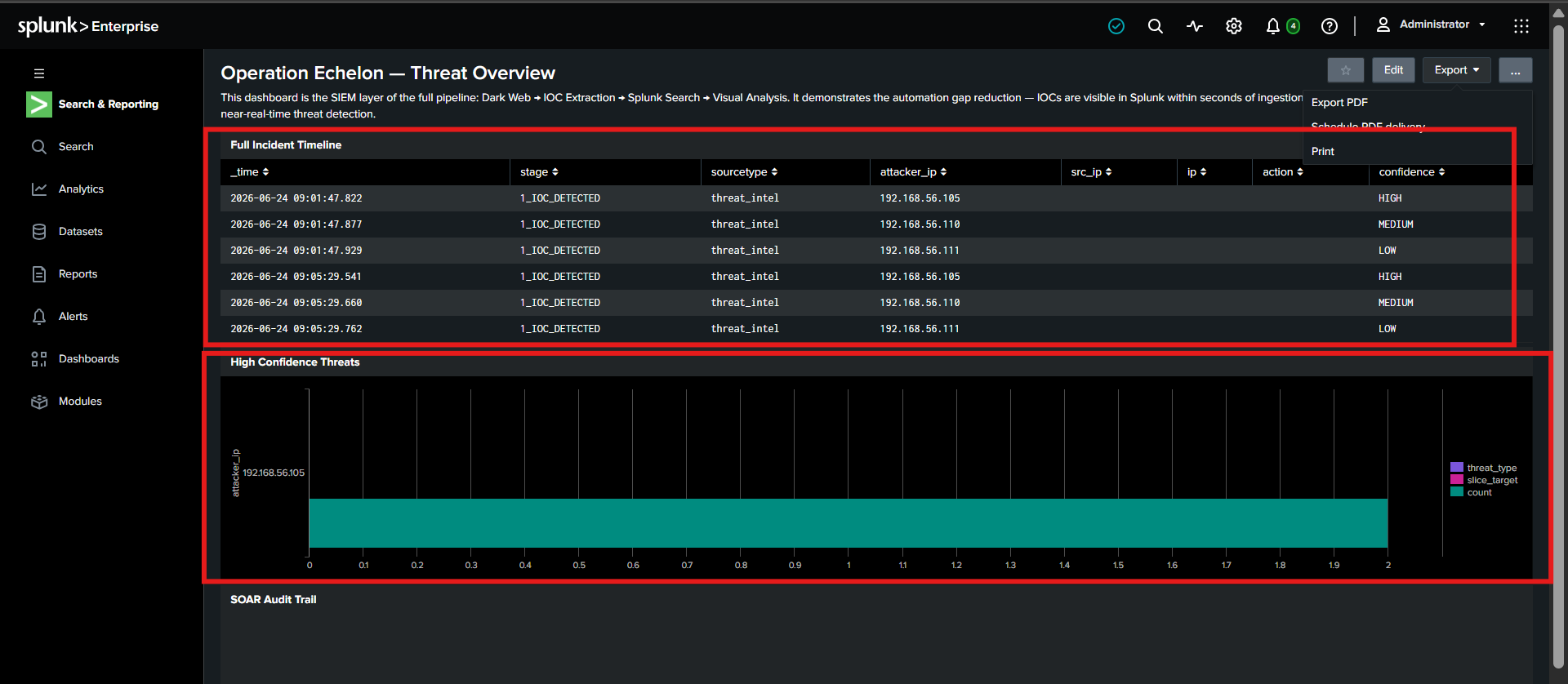Screen dimensions: 1568x684
Task: Favorite the dashboard with star button
Action: (1345, 70)
